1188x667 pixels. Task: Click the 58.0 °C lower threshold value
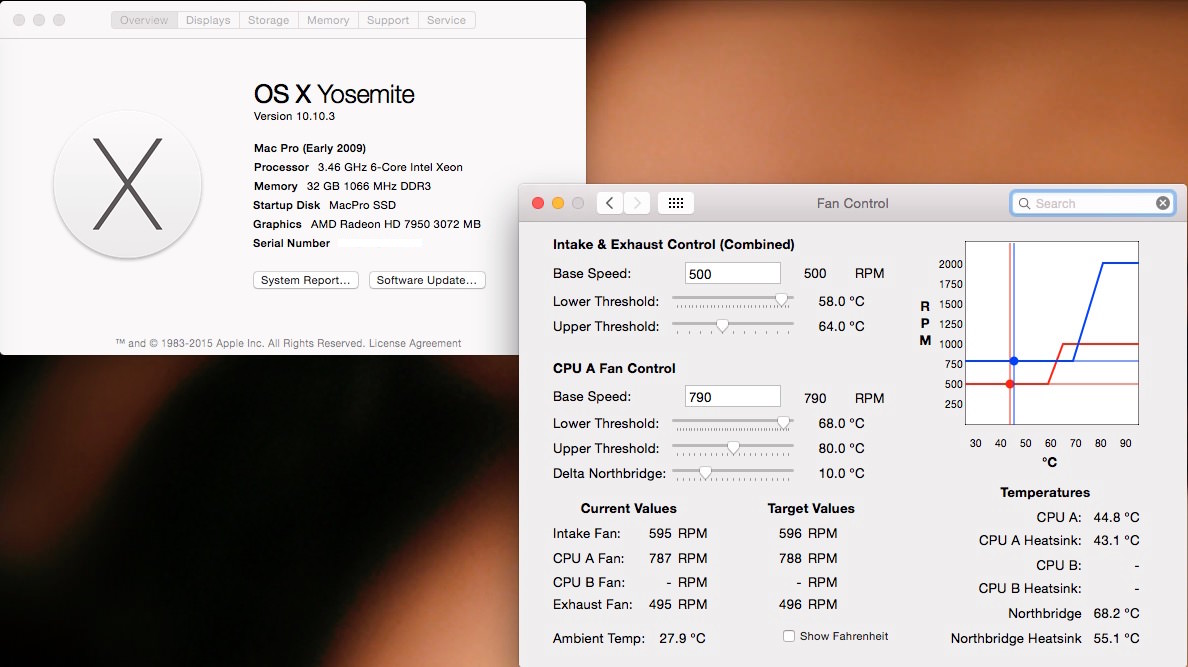point(841,301)
